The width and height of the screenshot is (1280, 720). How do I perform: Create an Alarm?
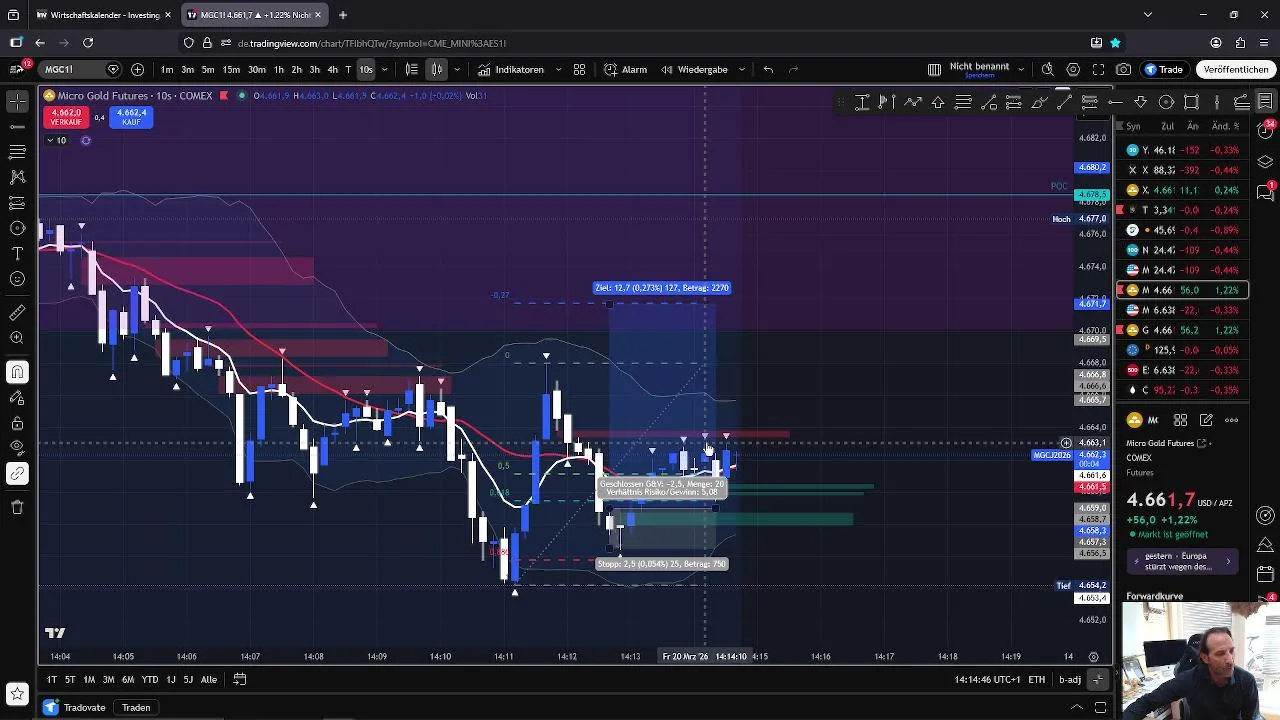tap(626, 69)
